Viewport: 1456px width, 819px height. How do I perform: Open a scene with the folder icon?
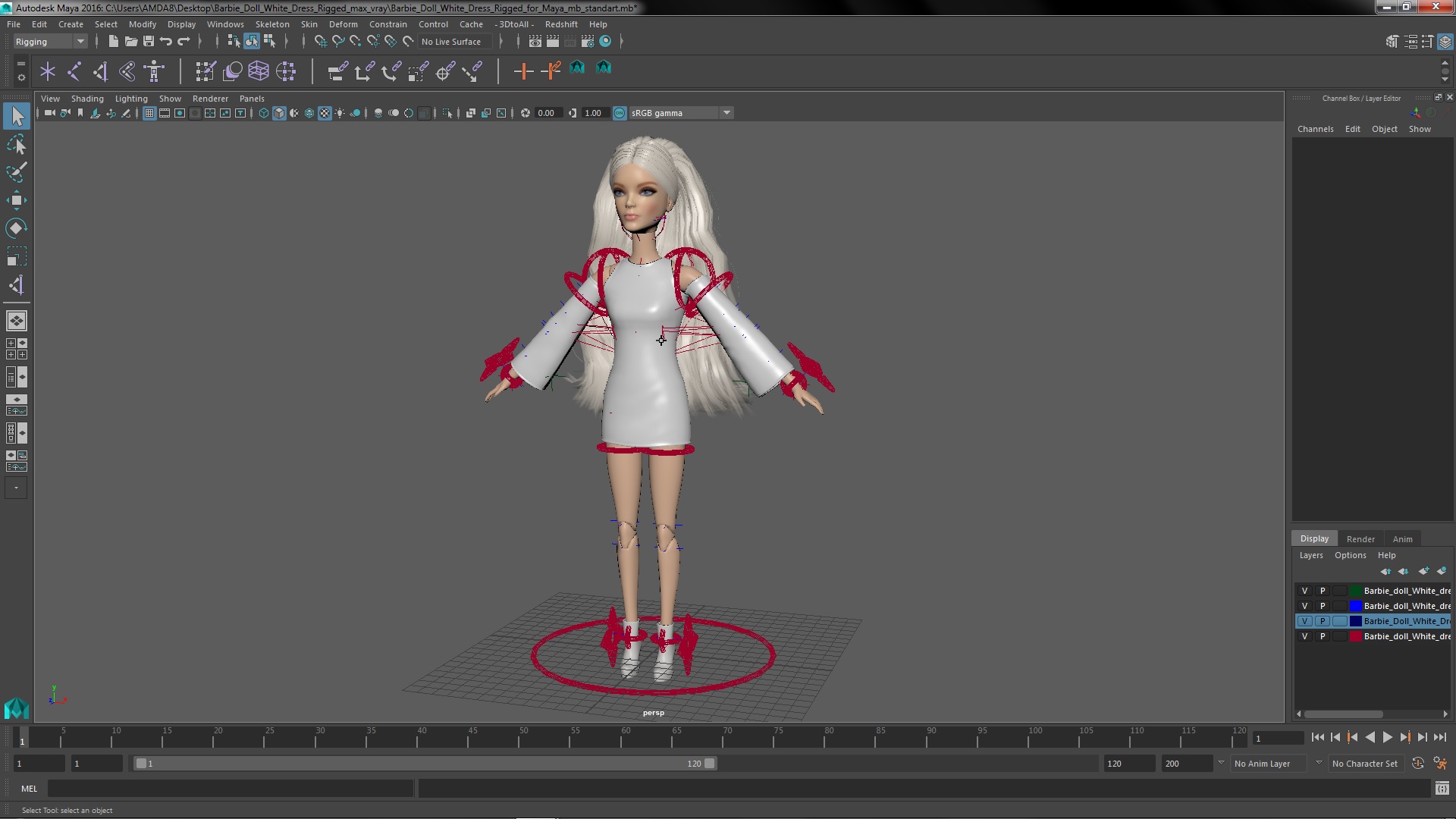tap(130, 42)
